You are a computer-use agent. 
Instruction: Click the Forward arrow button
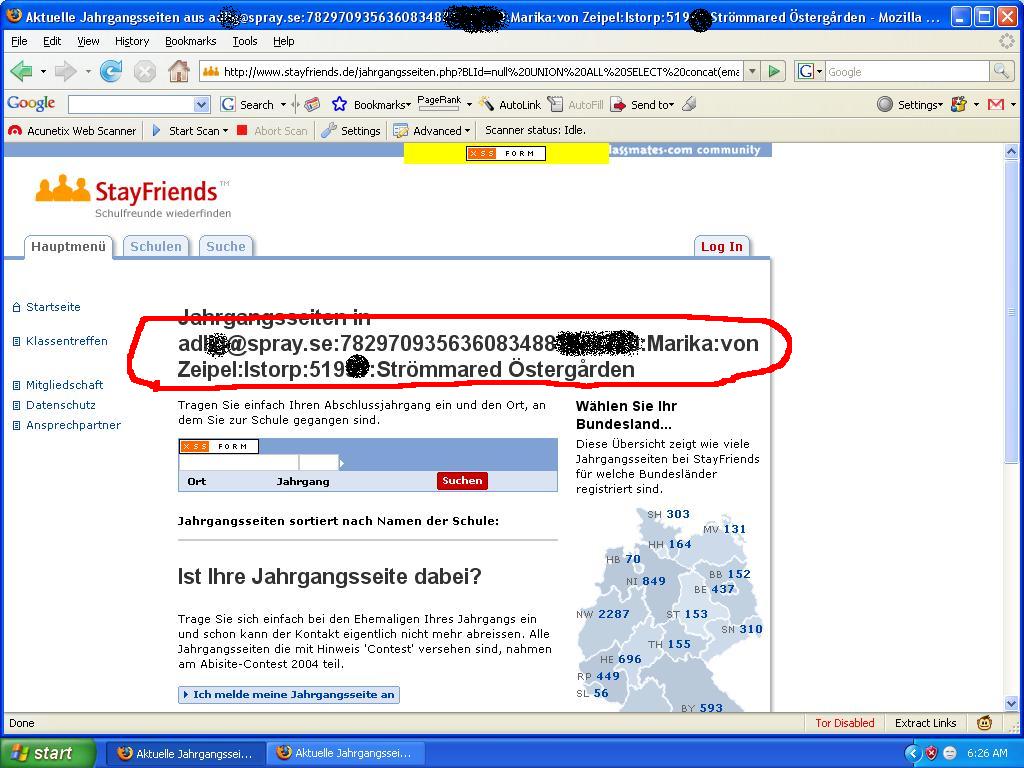[x=65, y=71]
